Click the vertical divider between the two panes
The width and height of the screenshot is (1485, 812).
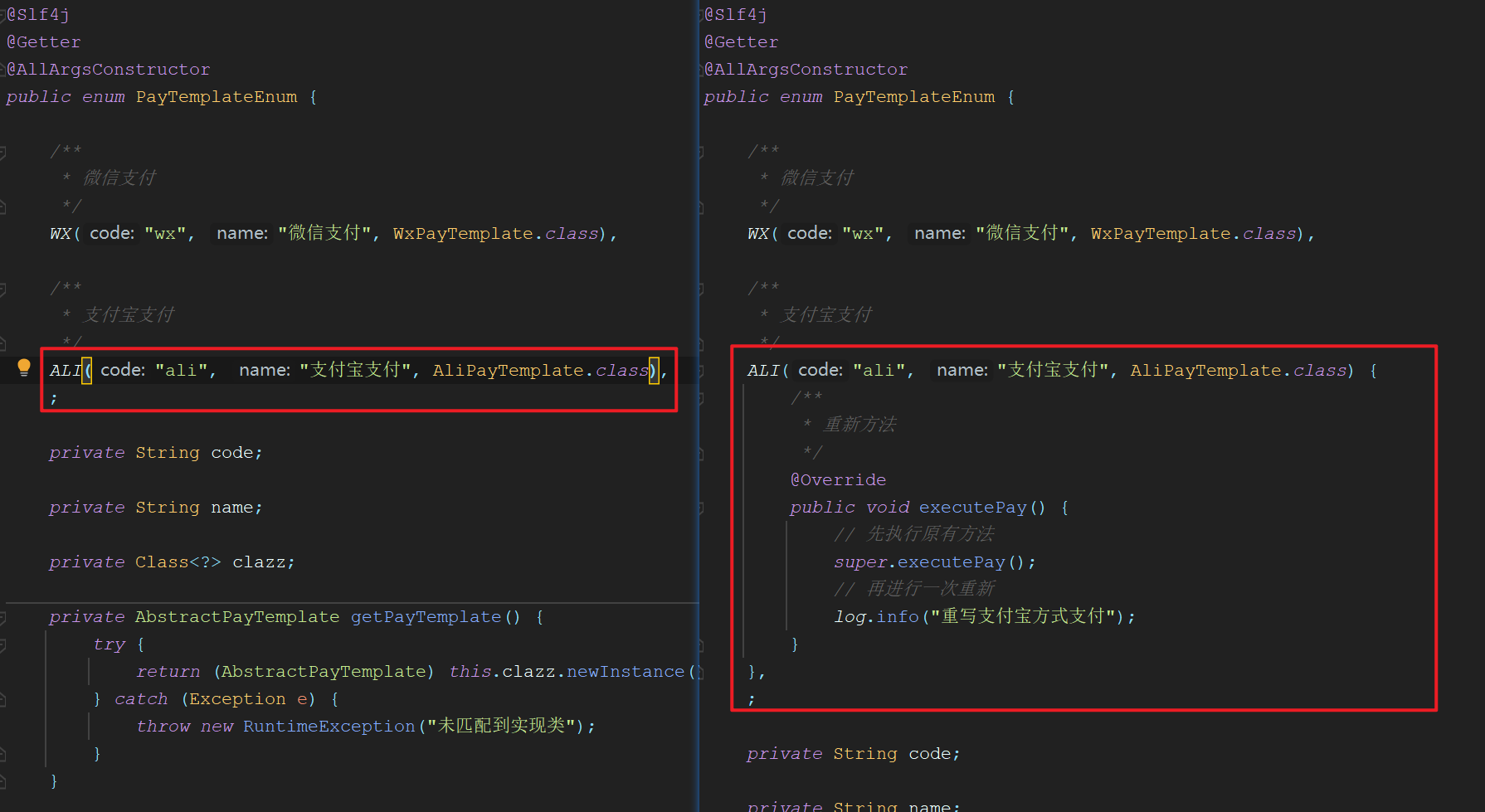pyautogui.click(x=698, y=406)
